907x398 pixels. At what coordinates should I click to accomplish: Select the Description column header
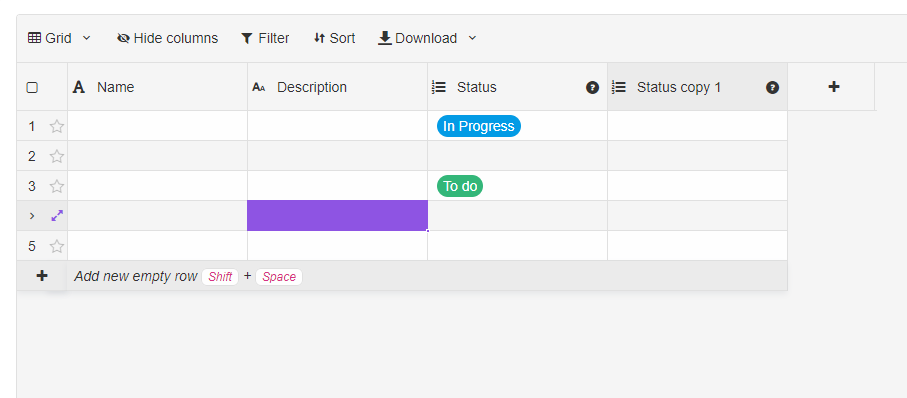coord(337,87)
